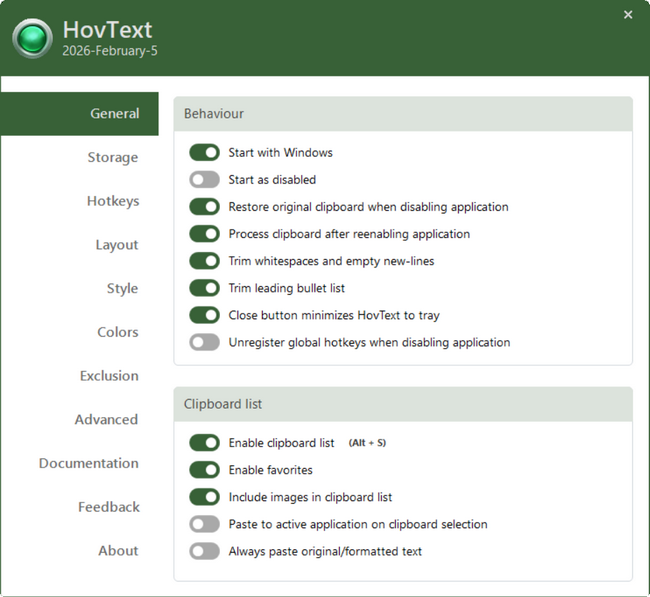Toggle the Start with Windows switch
The image size is (650, 597).
[x=204, y=153]
